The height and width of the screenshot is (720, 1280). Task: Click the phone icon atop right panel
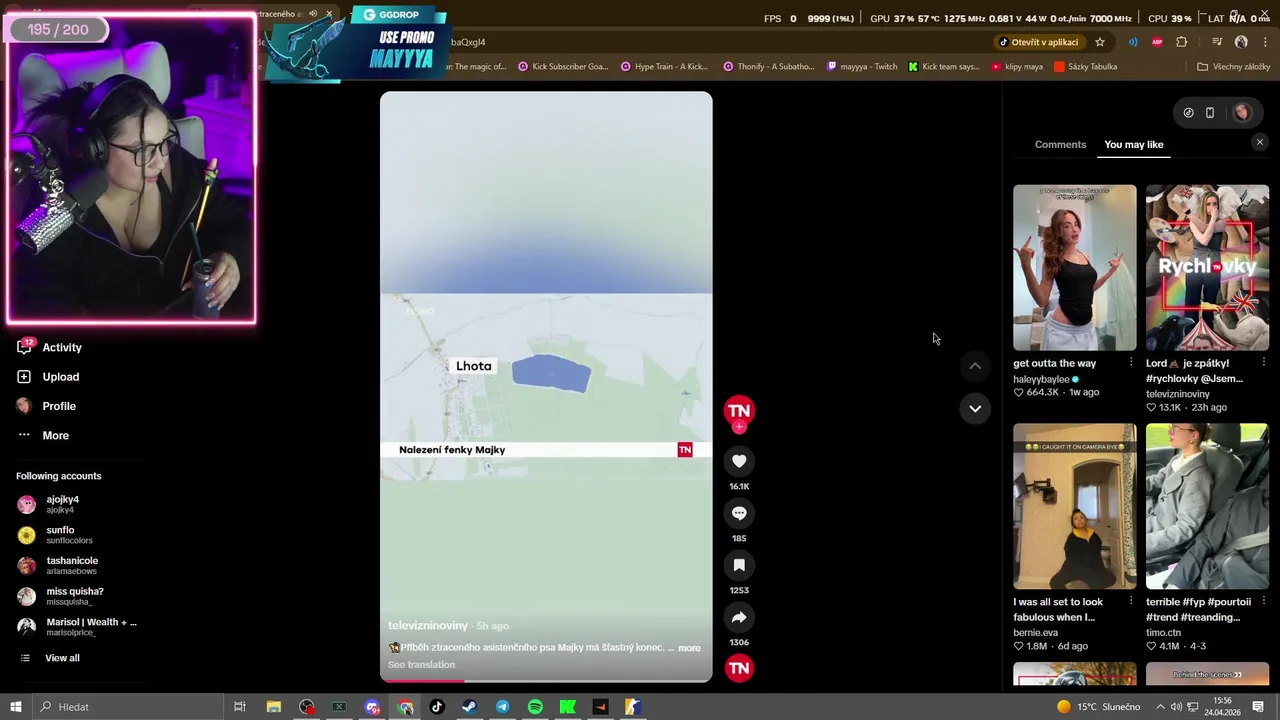tap(1210, 113)
